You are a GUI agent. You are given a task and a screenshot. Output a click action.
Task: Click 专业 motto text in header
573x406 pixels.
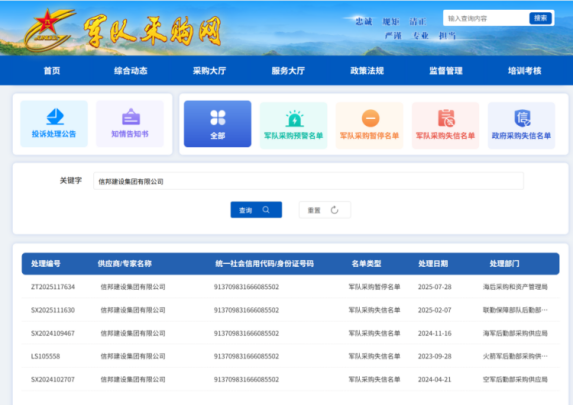(x=420, y=35)
